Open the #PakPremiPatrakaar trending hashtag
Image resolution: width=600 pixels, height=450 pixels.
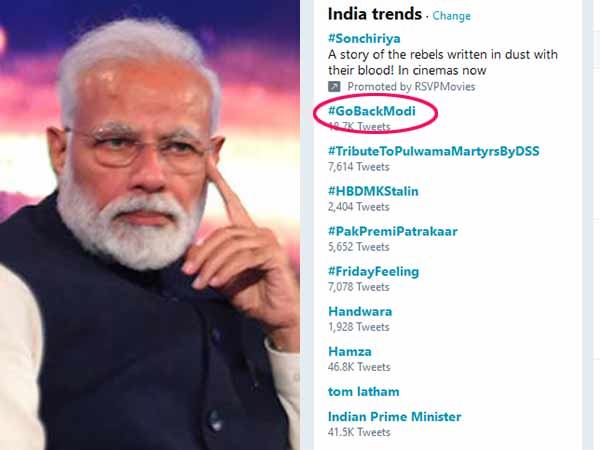(x=392, y=231)
